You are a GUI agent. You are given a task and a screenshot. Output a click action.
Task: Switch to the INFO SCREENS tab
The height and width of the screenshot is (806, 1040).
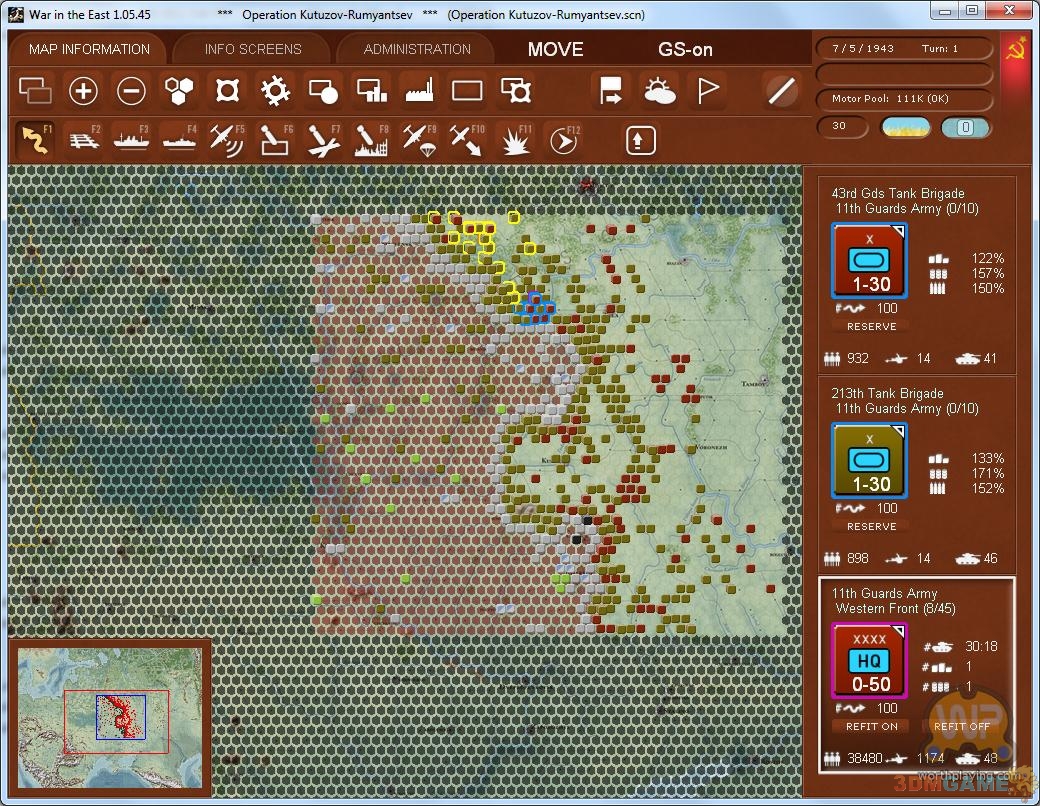253,49
